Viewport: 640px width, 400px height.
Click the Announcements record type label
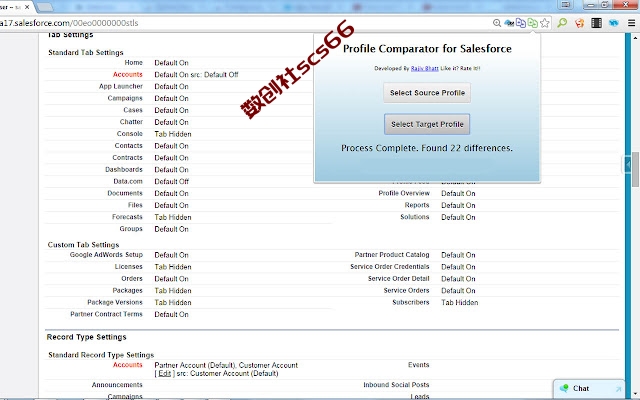[x=117, y=384]
